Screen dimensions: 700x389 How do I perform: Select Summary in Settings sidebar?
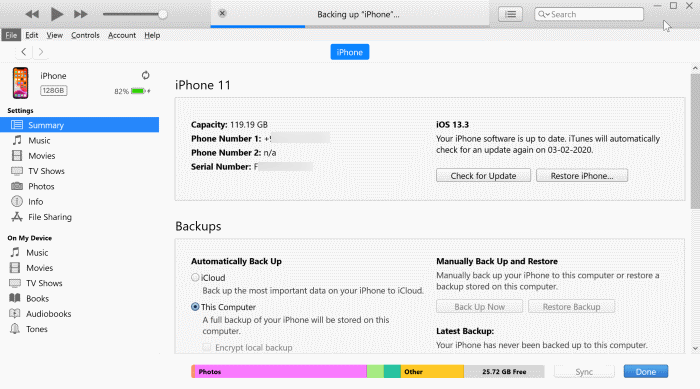tap(79, 125)
